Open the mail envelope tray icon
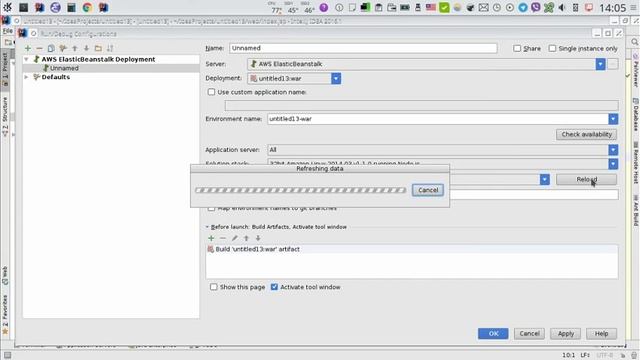Image resolution: width=640 pixels, height=360 pixels. pos(483,7)
